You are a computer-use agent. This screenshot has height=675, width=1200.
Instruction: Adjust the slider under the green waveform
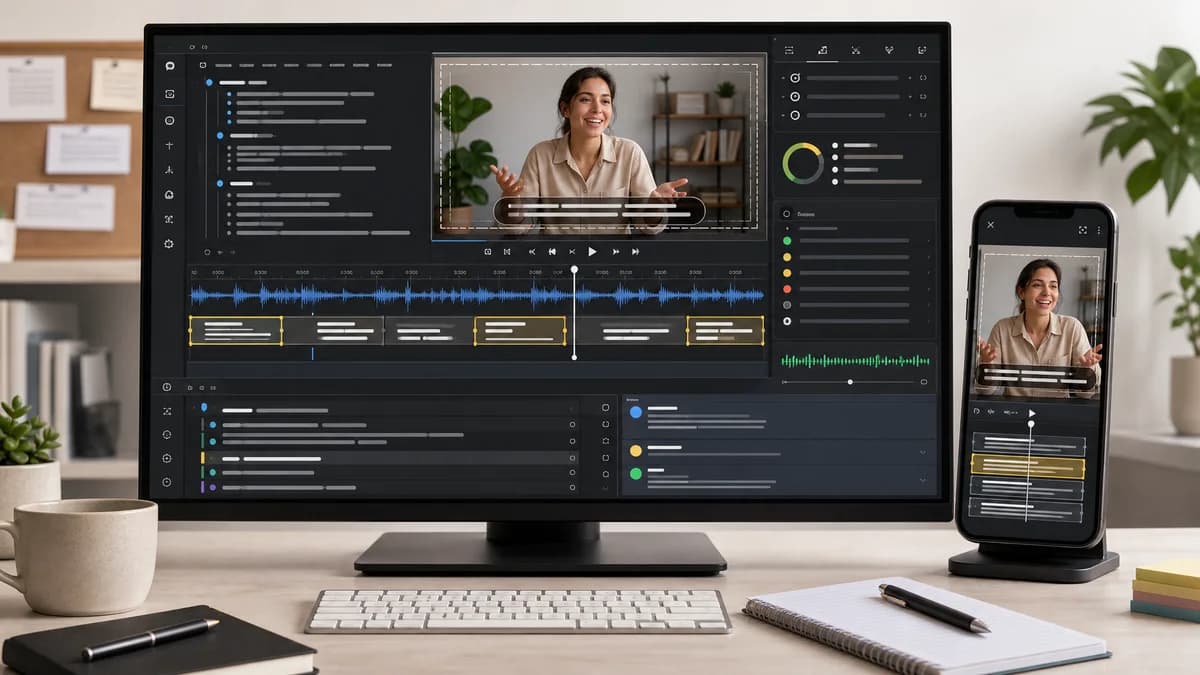pyautogui.click(x=851, y=382)
